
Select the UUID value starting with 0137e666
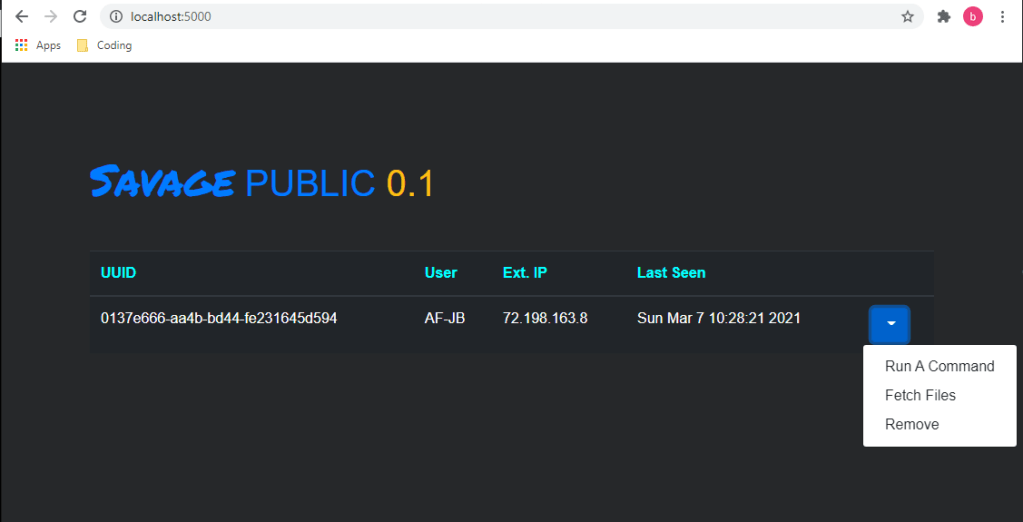219,318
